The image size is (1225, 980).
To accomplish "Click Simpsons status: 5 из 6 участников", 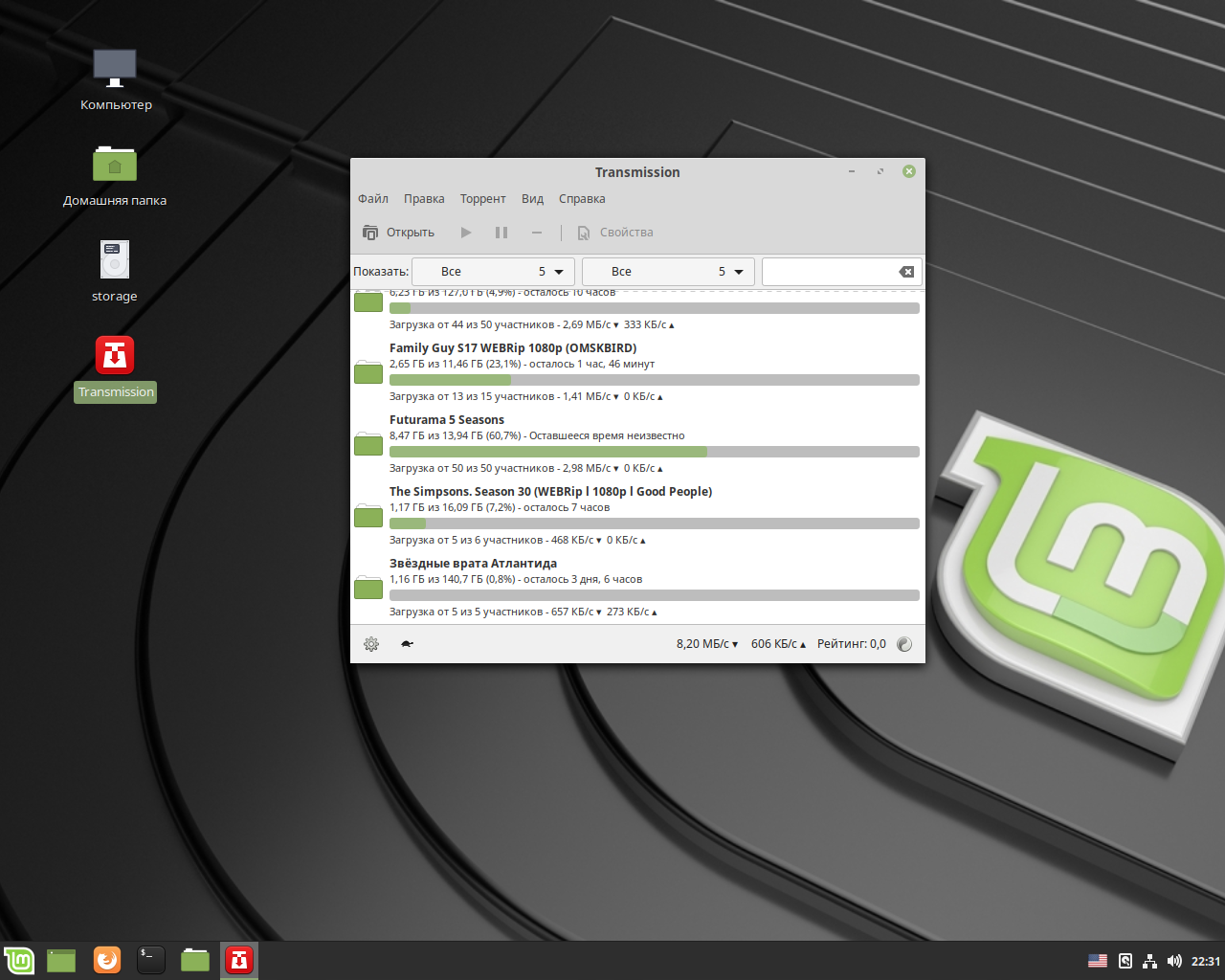I will click(x=518, y=540).
